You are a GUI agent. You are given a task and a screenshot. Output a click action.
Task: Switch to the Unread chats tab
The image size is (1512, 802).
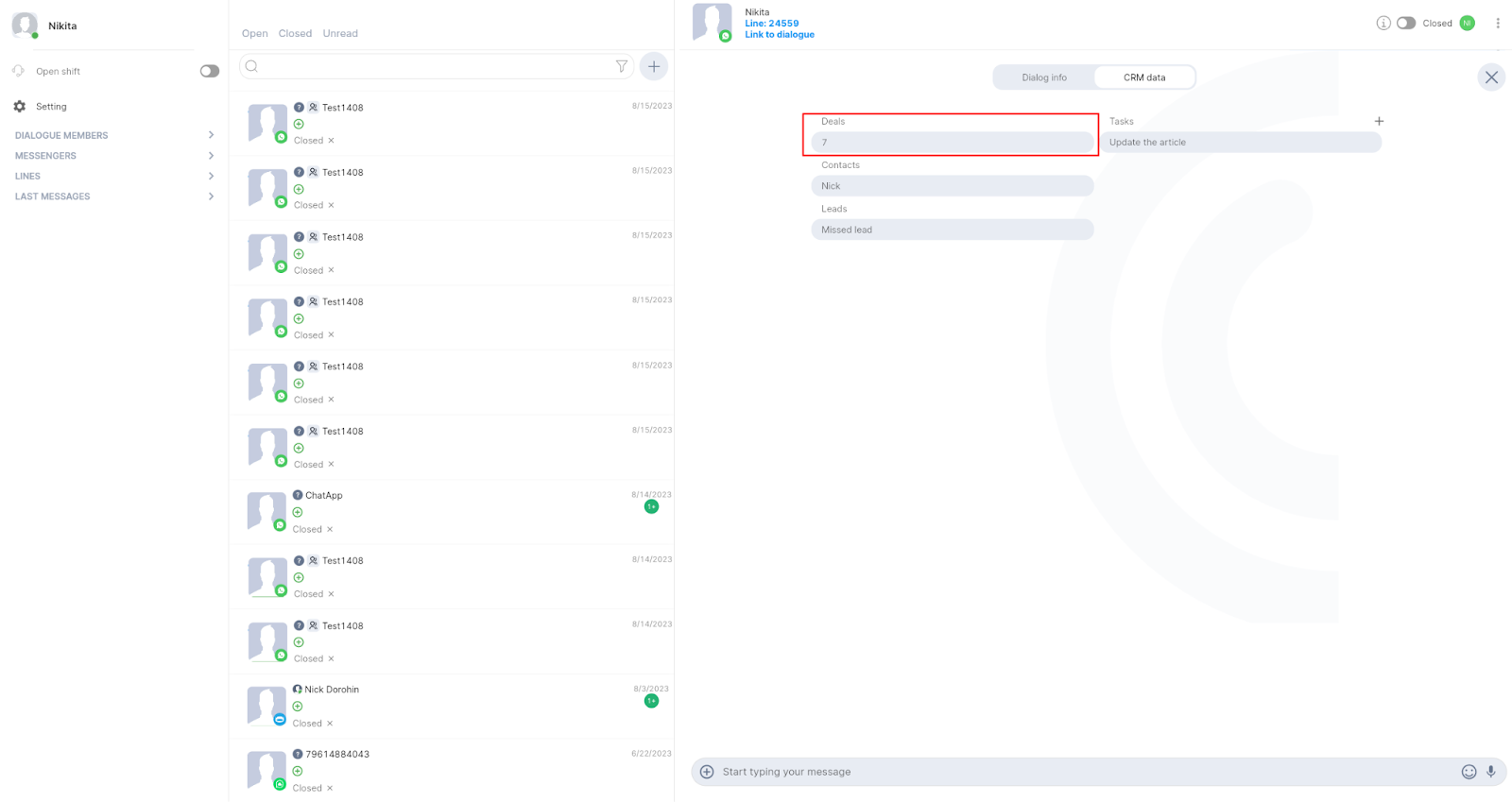click(x=340, y=33)
